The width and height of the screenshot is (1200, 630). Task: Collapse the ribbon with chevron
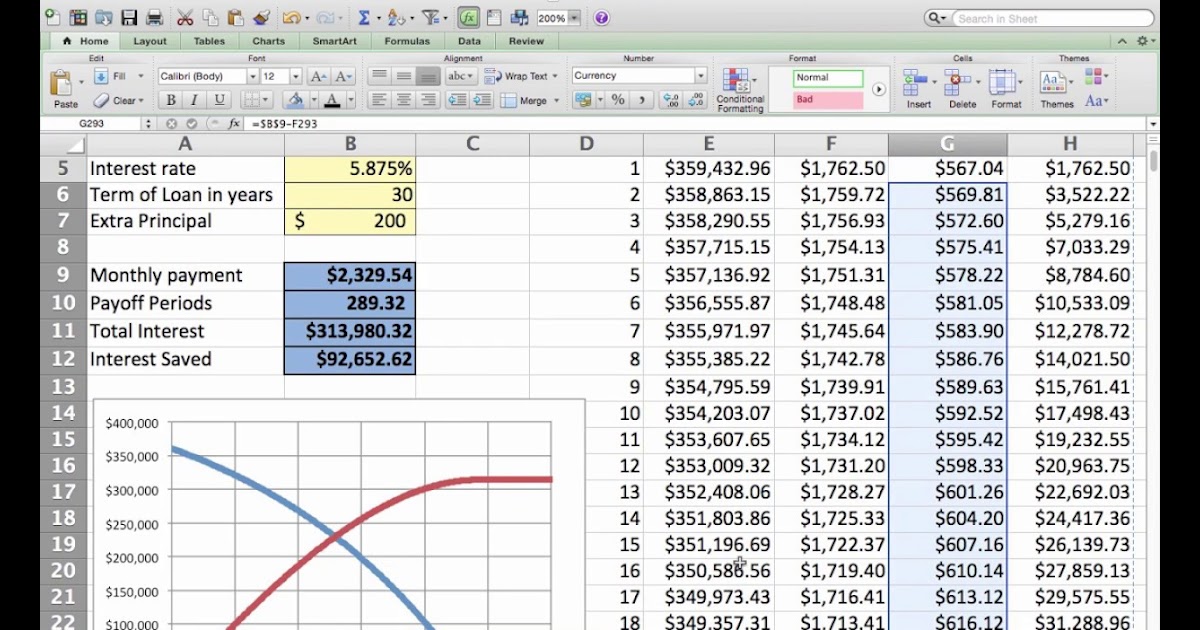click(x=1122, y=41)
